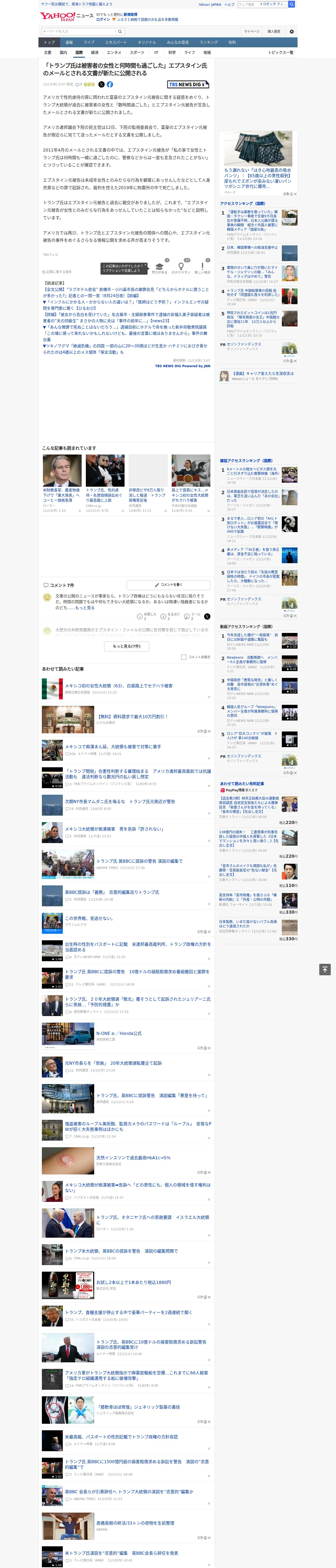Viewport: 336px width, 1568px height.
Task: Open video ranking item Newjeans 活動再開へ
Action: point(252,660)
